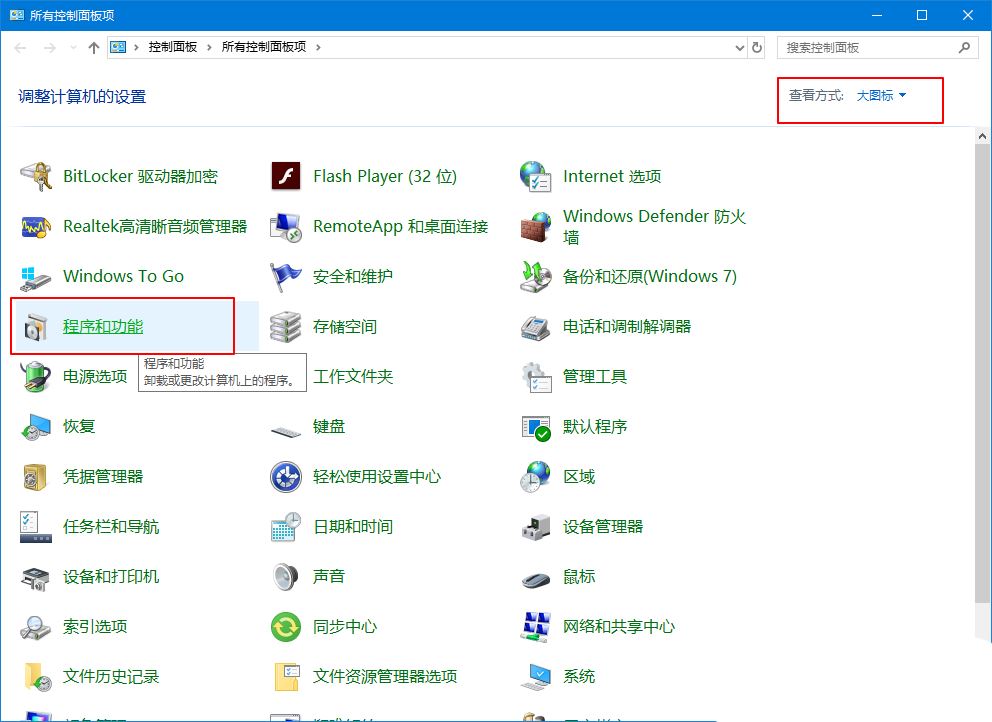Open the 轻松使用设置中心 icon

[x=286, y=477]
